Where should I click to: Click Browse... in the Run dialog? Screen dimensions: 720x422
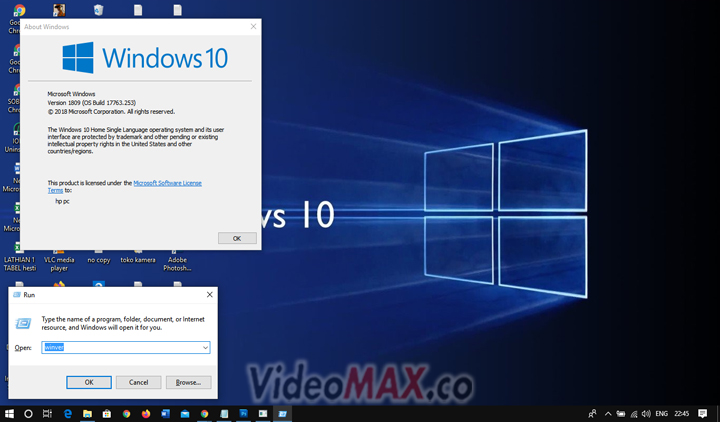click(188, 382)
